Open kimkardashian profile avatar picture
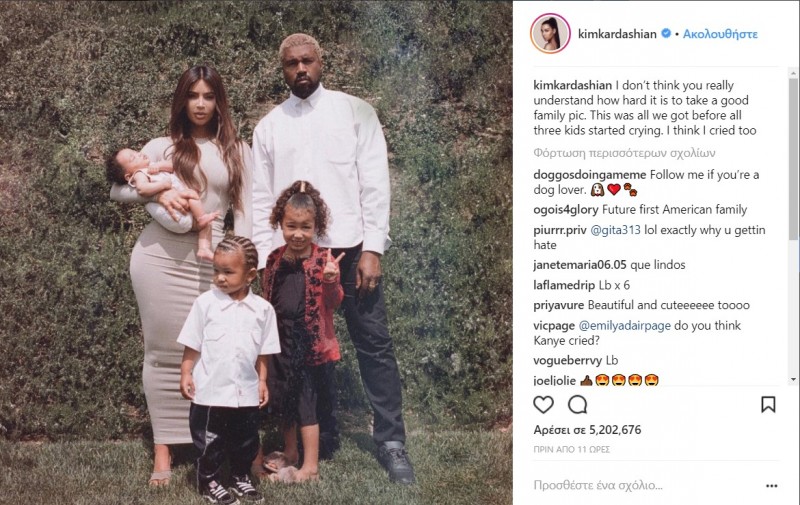The width and height of the screenshot is (800, 505). click(550, 34)
